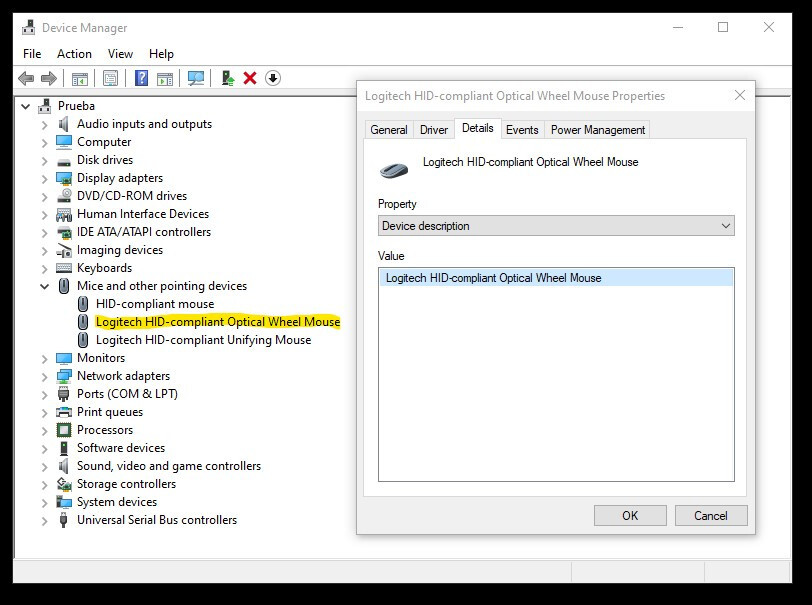This screenshot has height=605, width=812.
Task: Select Logitech HID-compliant Unifying Mouse
Action: click(x=203, y=340)
